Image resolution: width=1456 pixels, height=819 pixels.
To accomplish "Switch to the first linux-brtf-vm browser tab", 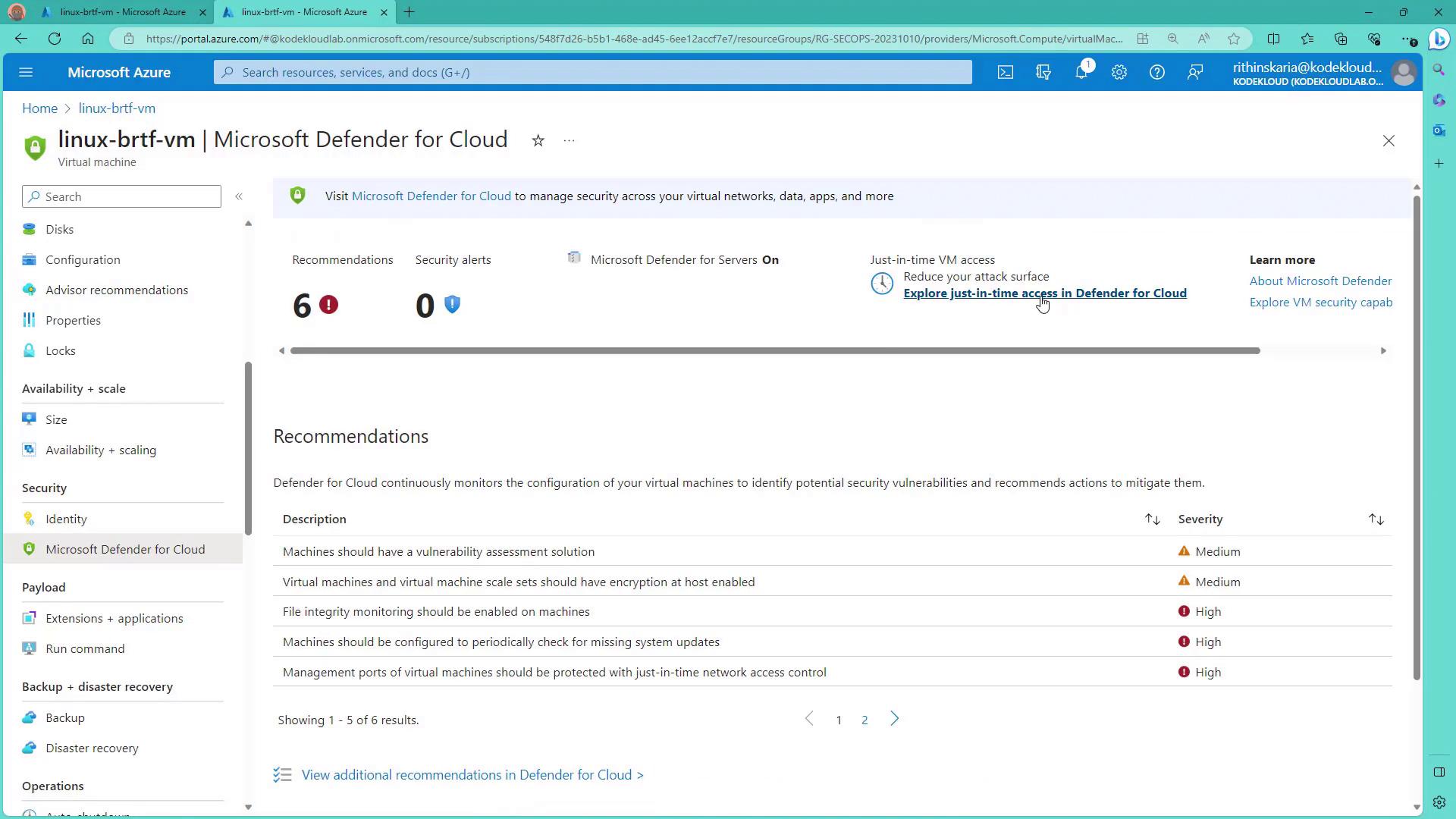I will 123,12.
